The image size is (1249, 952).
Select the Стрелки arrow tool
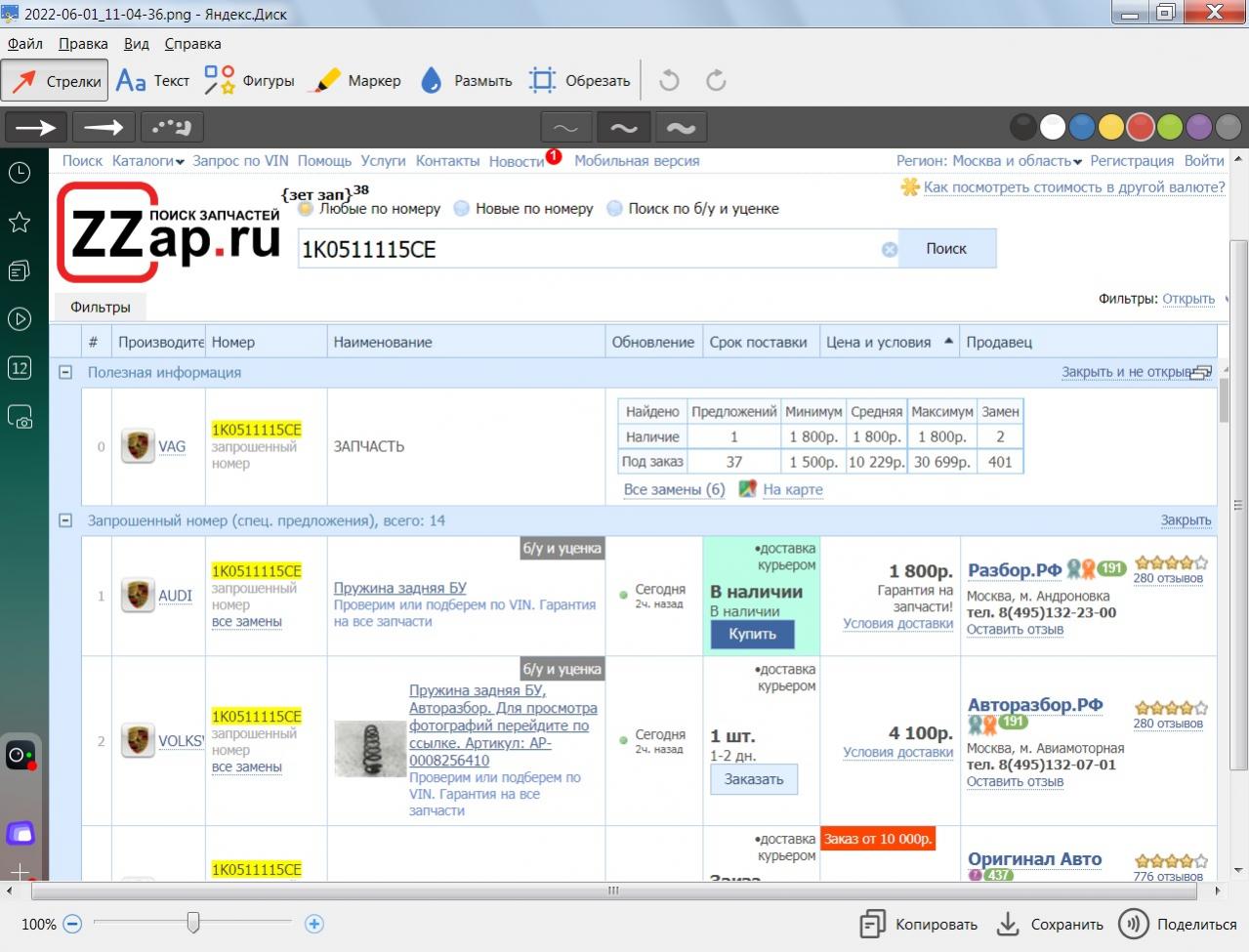tap(55, 81)
